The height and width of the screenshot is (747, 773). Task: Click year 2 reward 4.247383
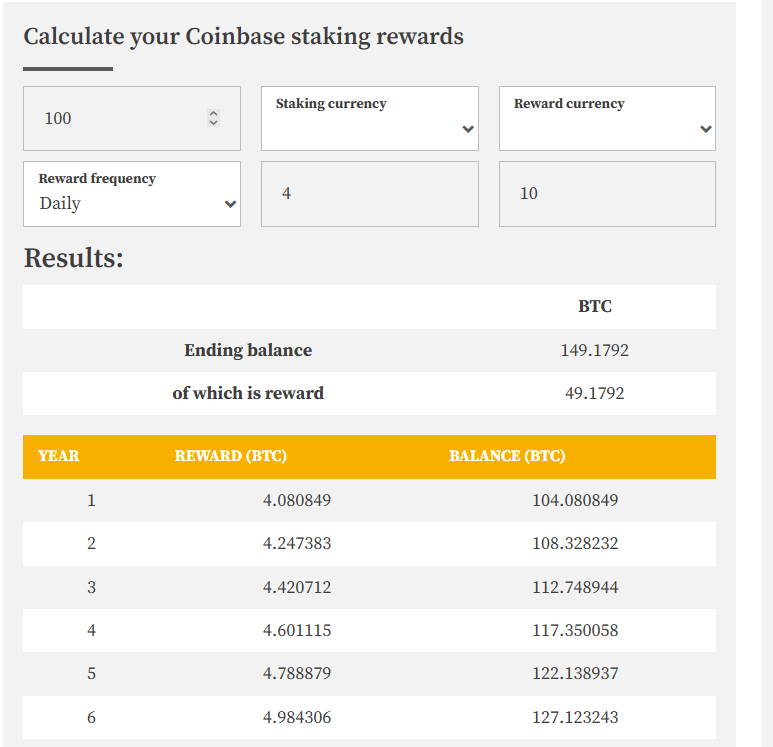[x=297, y=543]
